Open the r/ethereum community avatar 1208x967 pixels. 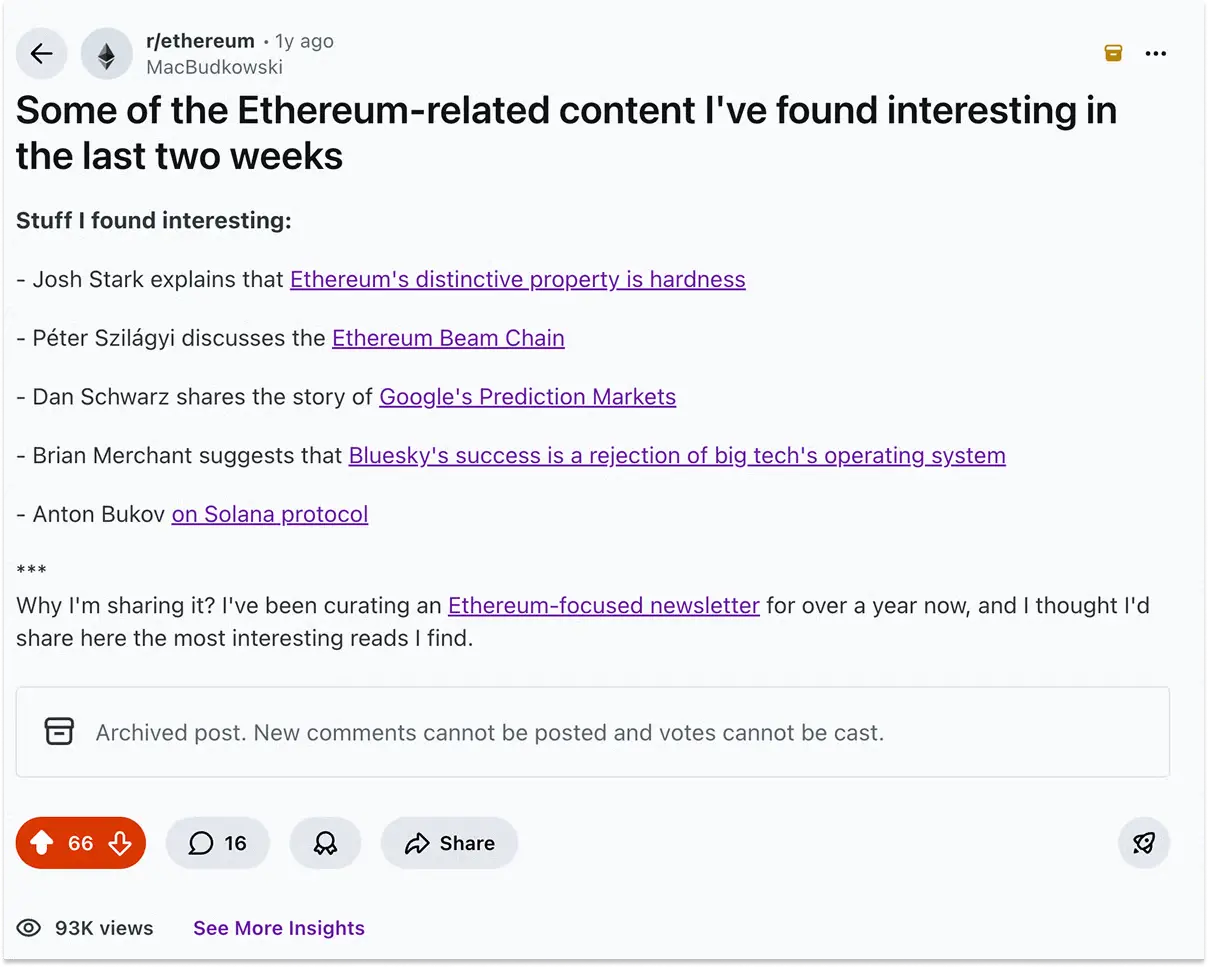[106, 54]
